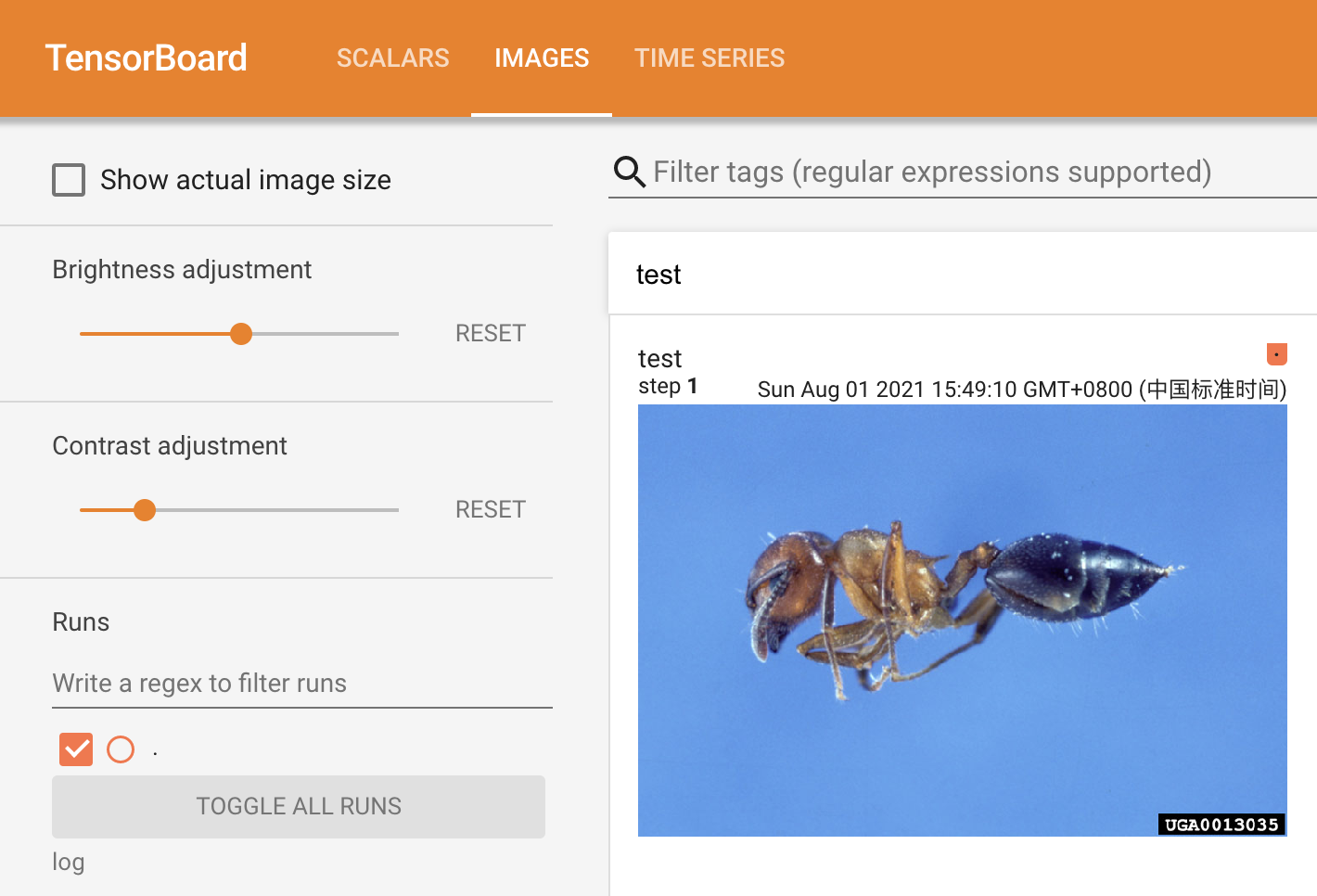Click the Brightness slider handle
This screenshot has width=1317, height=896.
[x=241, y=334]
